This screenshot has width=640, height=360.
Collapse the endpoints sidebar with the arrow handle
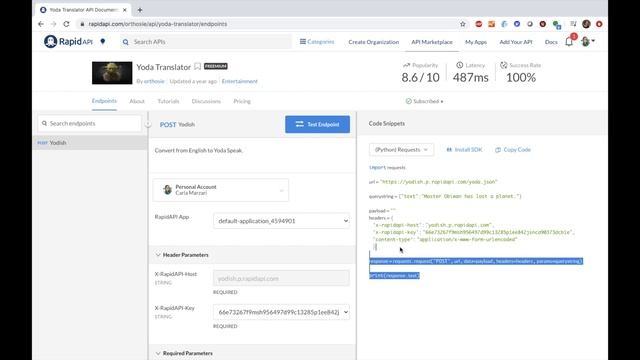tap(148, 124)
